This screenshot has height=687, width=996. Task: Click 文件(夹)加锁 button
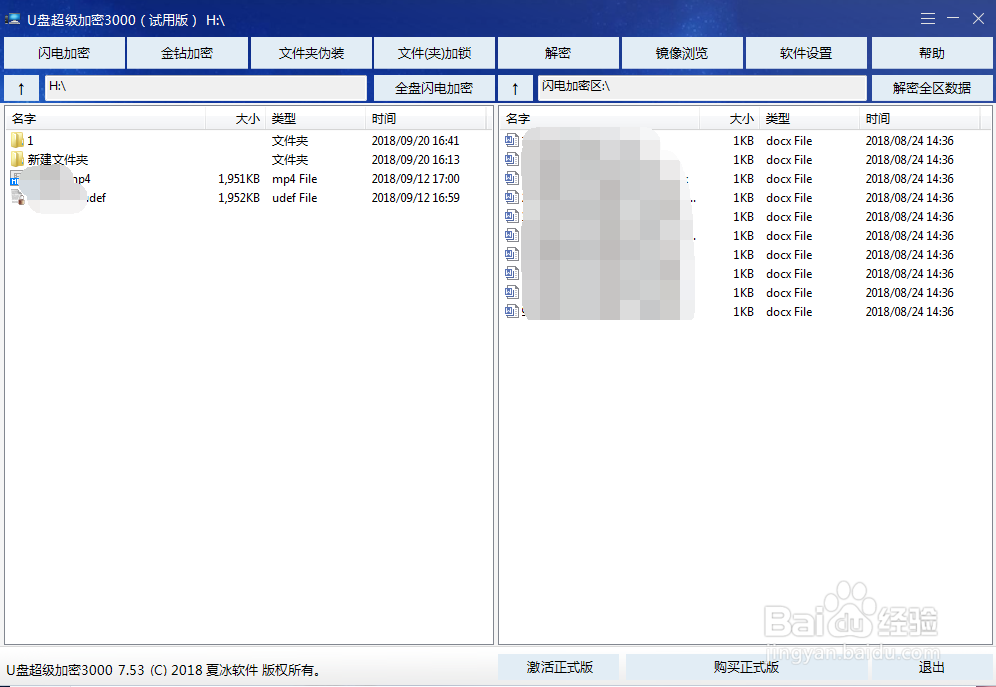(x=434, y=53)
